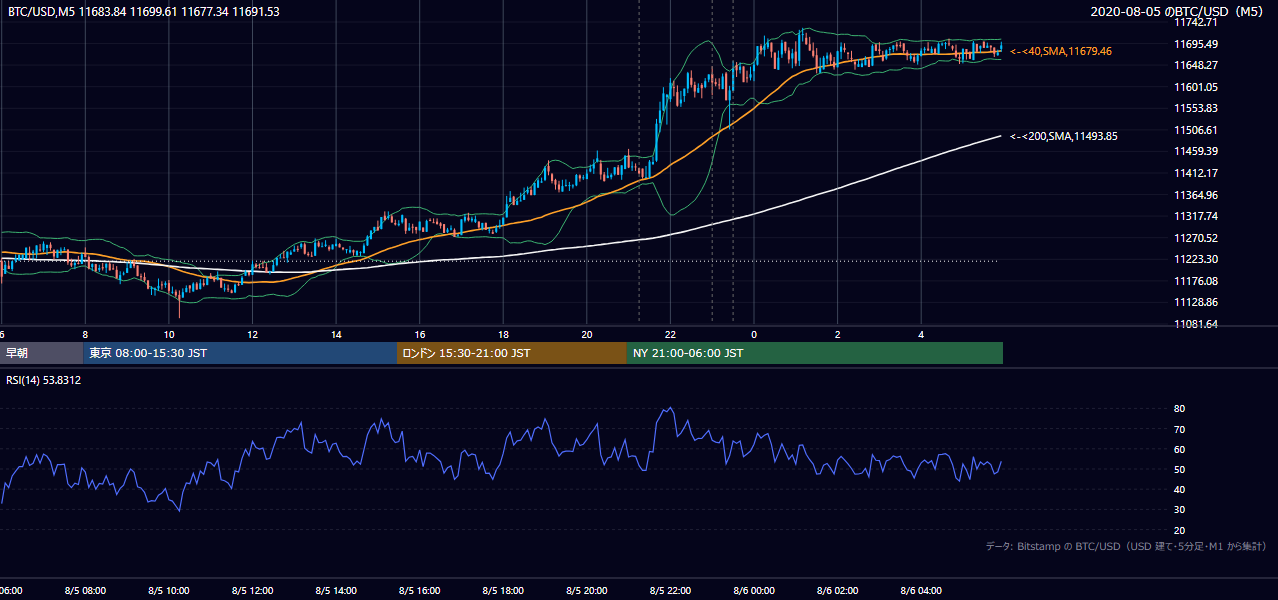Viewport: 1278px width, 600px height.
Task: Click the 8/6 00:00 time axis label
Action: click(x=754, y=591)
